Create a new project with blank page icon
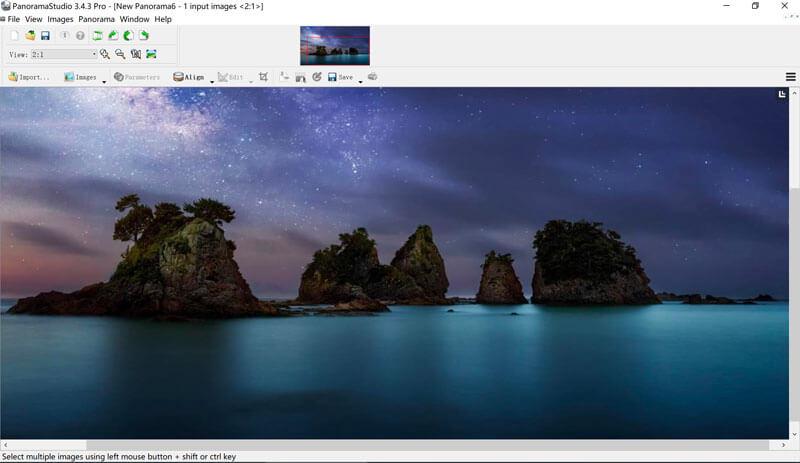Screen dimensions: 800x463 pos(14,35)
